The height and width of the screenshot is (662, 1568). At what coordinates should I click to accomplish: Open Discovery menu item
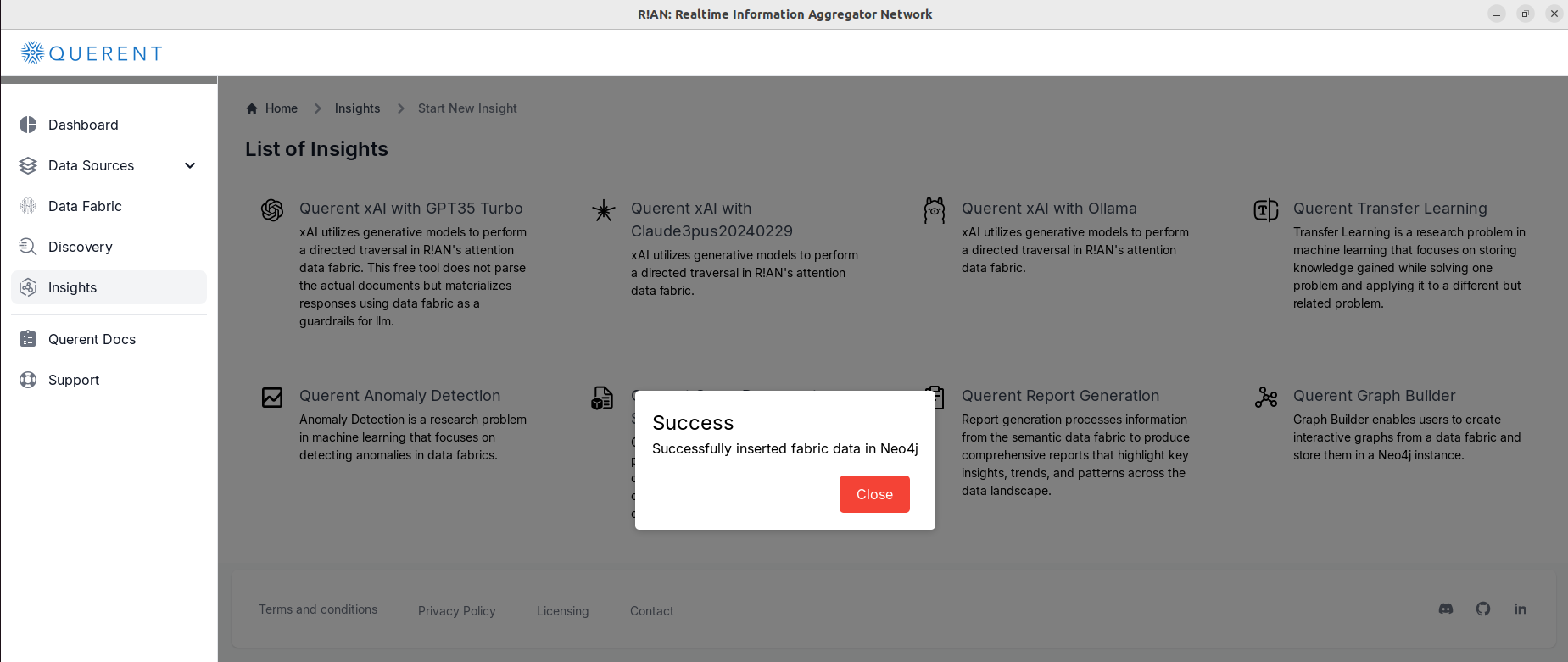pos(109,247)
